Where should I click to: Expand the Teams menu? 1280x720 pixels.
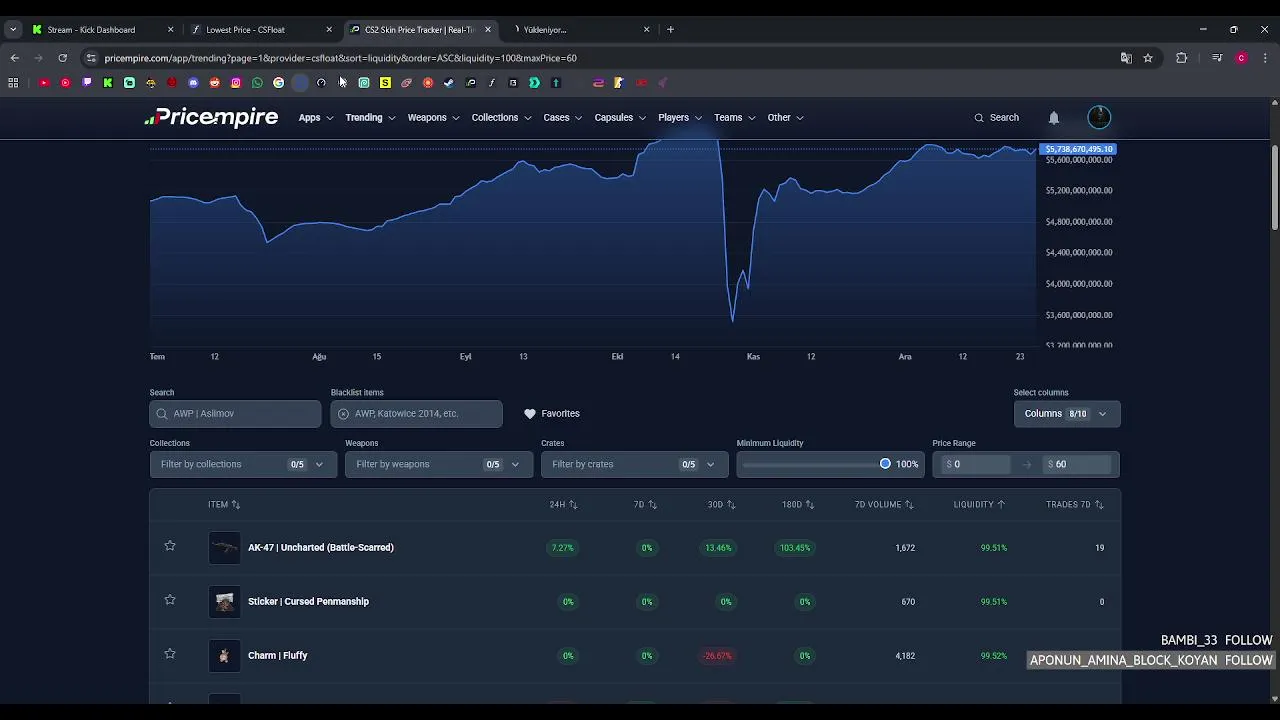(735, 117)
